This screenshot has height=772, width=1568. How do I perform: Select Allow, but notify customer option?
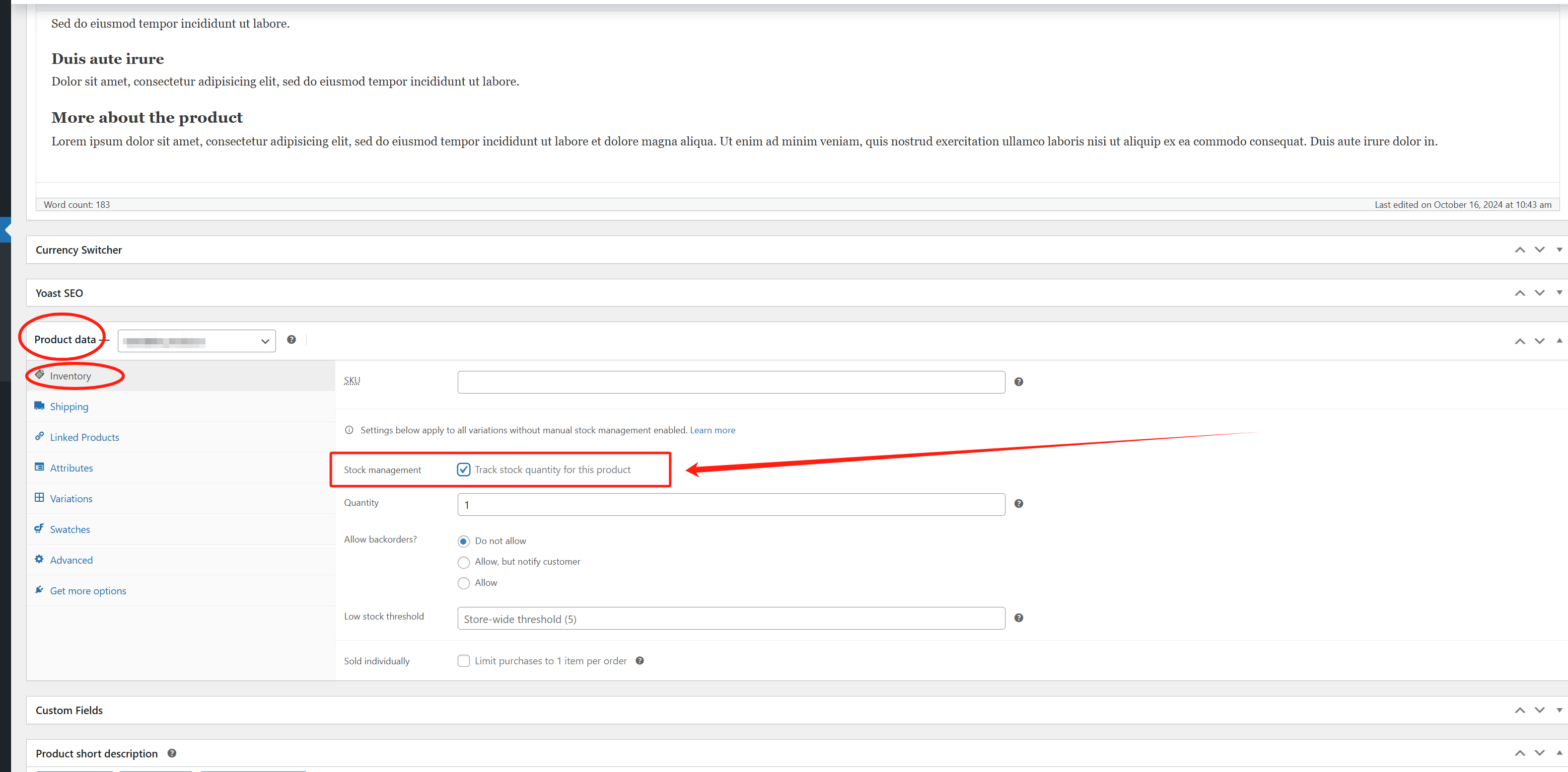point(464,562)
